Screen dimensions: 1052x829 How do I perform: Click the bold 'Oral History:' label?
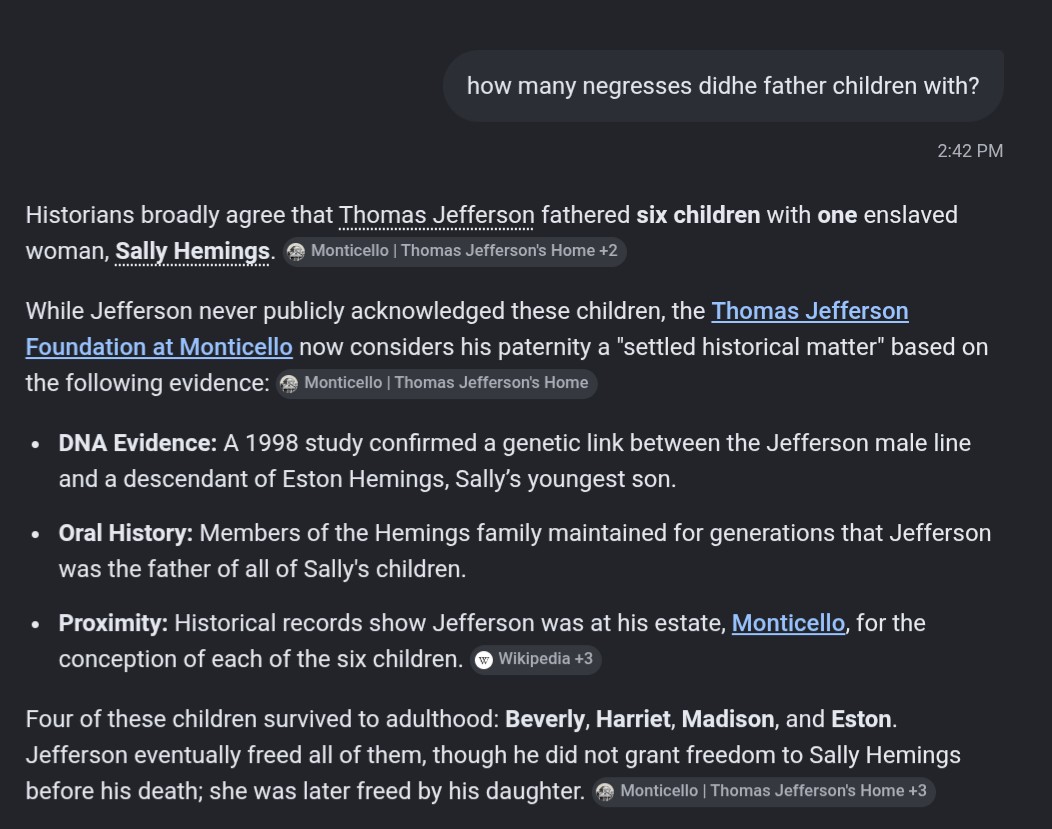point(125,533)
